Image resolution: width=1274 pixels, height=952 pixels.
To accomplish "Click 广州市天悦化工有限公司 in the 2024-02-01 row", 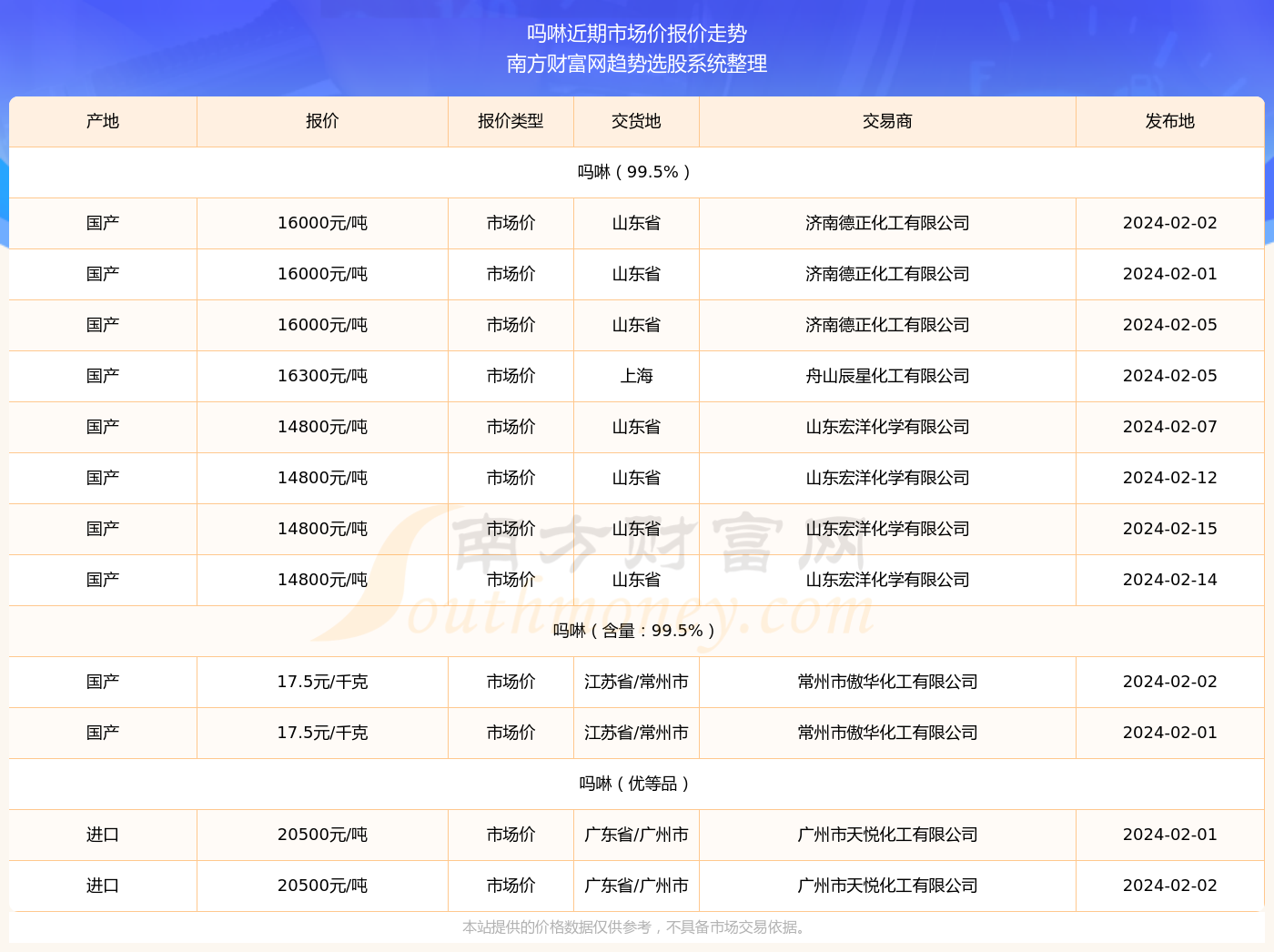I will [x=887, y=835].
